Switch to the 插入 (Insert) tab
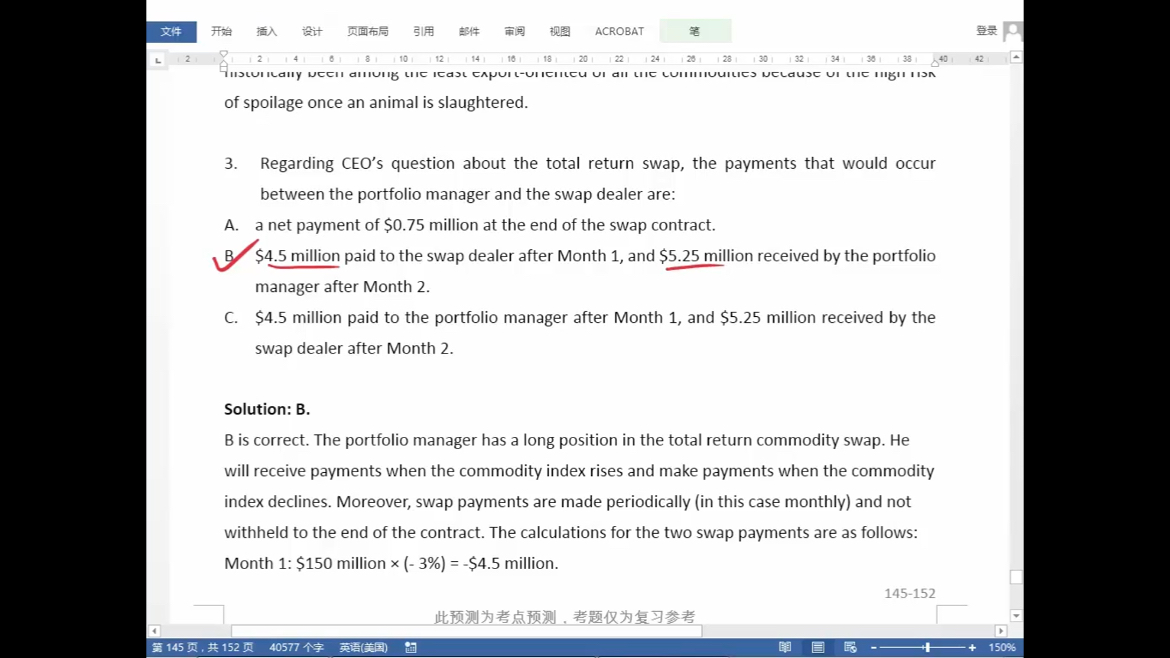 pyautogui.click(x=267, y=32)
